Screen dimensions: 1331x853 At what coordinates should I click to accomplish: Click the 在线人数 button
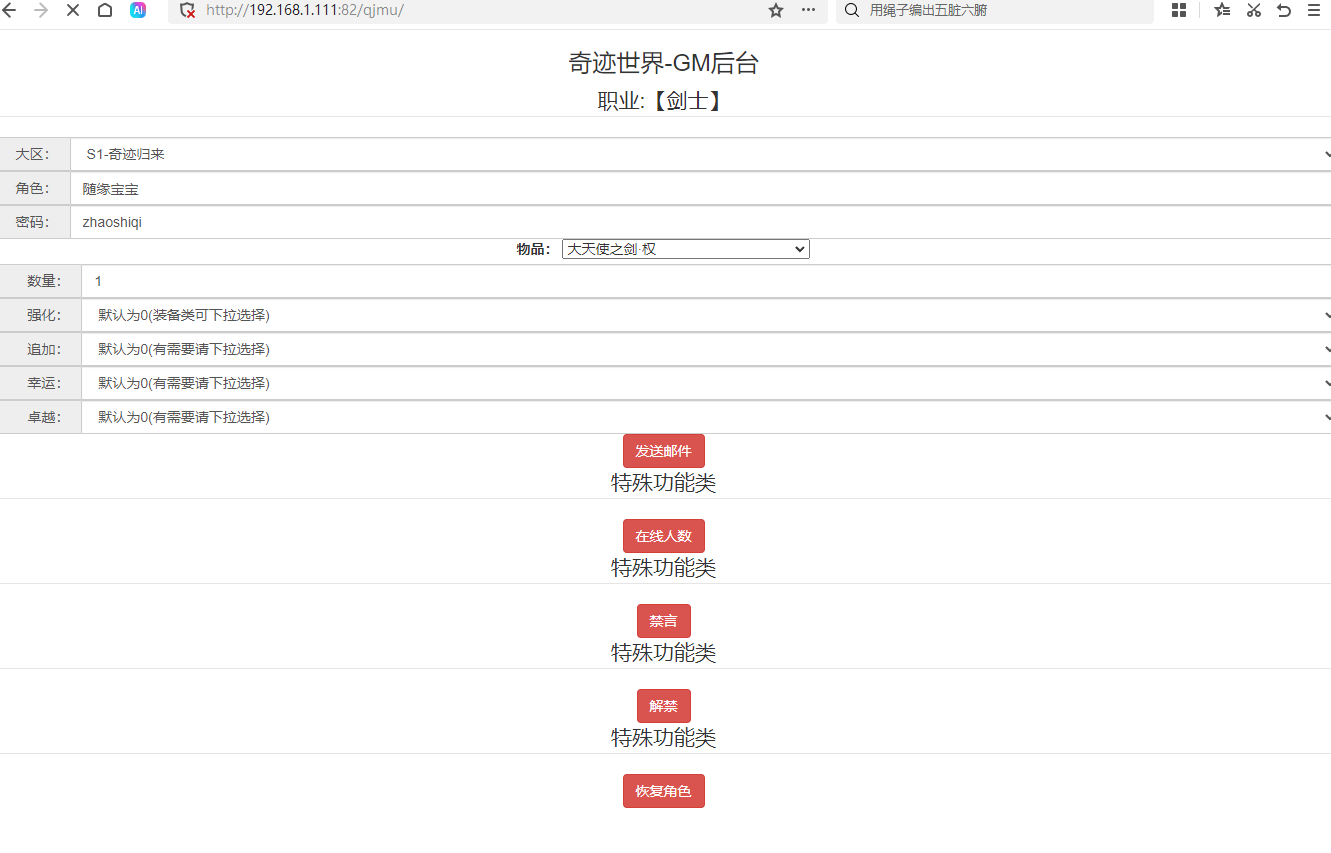pos(663,536)
